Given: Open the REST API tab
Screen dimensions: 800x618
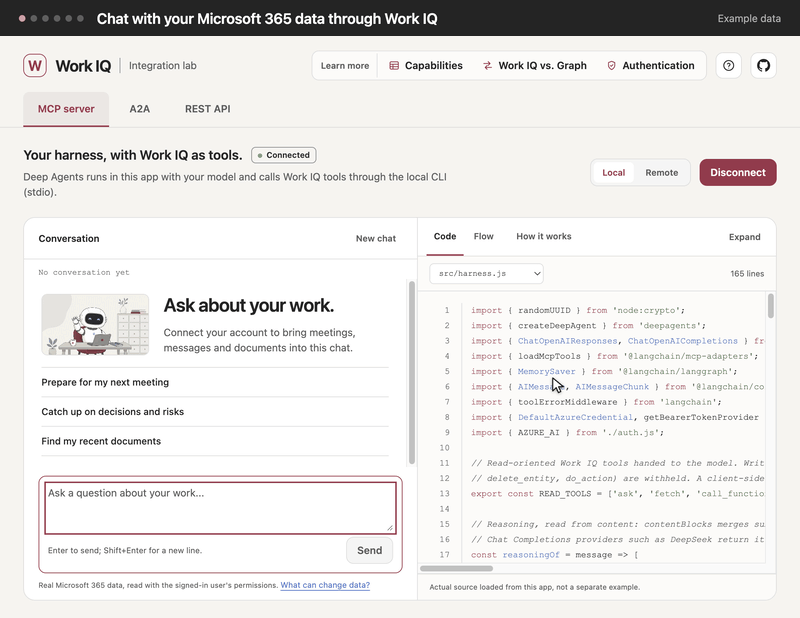Looking at the screenshot, I should click(208, 109).
